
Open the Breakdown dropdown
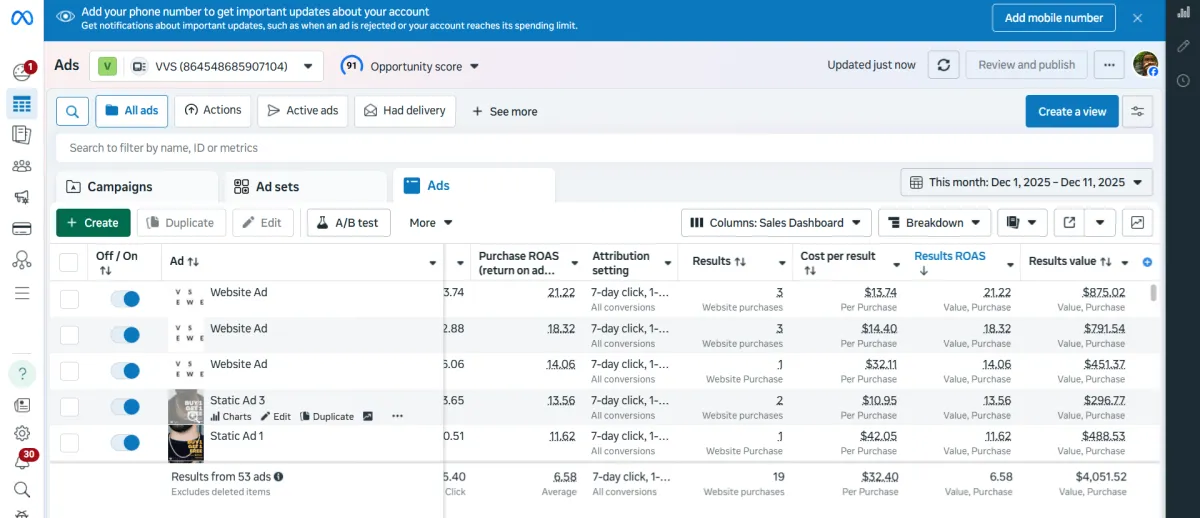click(x=934, y=223)
